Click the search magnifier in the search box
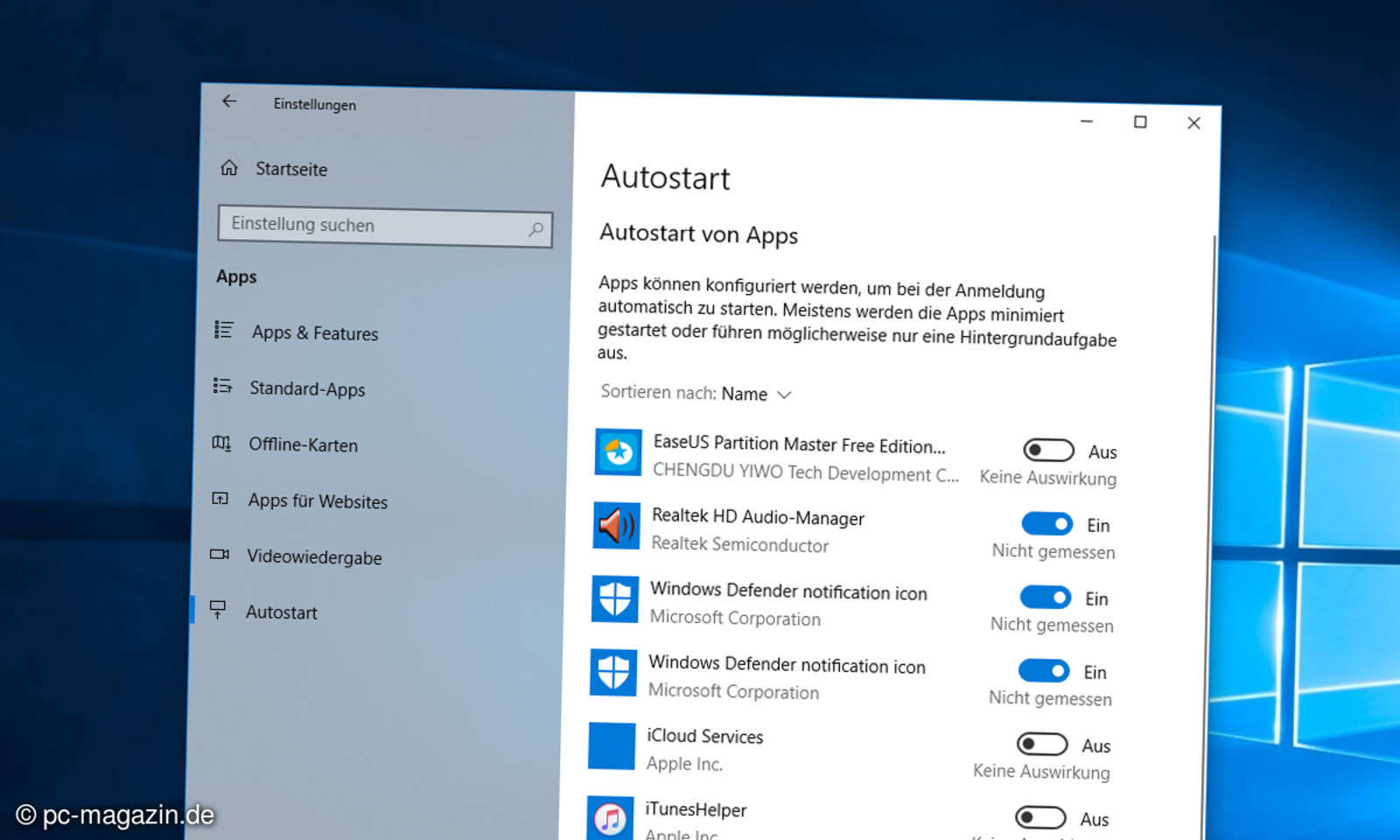 click(x=536, y=227)
